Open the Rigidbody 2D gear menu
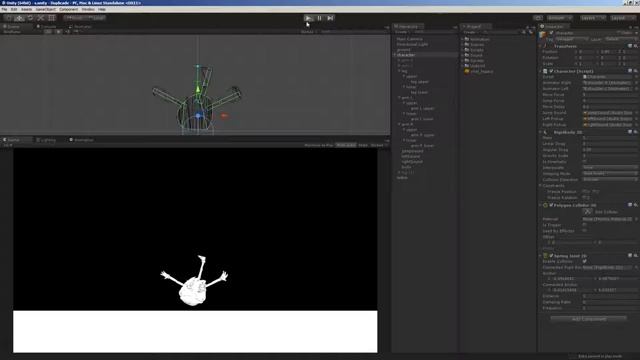 click(x=636, y=132)
